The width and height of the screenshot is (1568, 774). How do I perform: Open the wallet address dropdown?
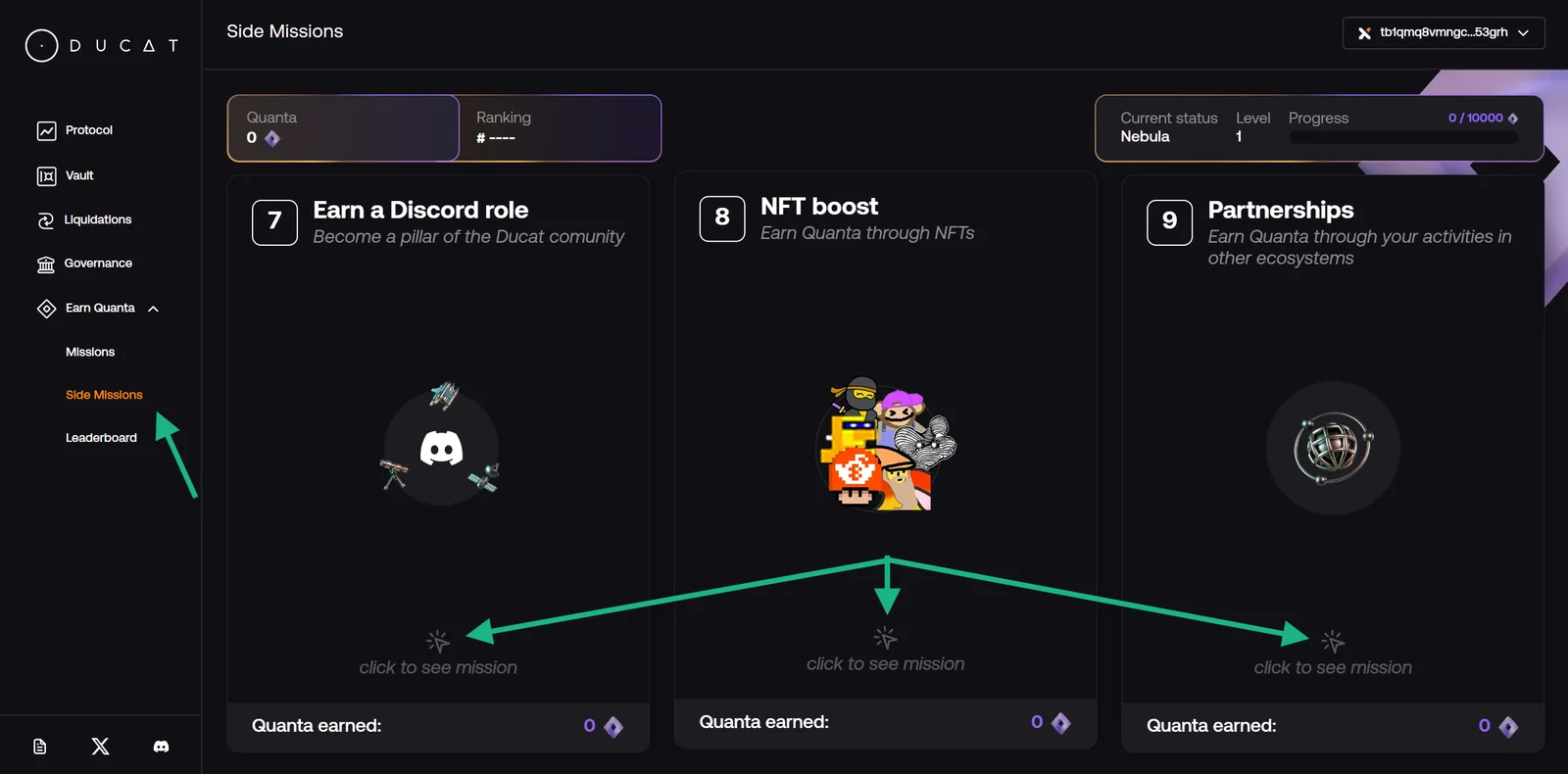[1444, 32]
